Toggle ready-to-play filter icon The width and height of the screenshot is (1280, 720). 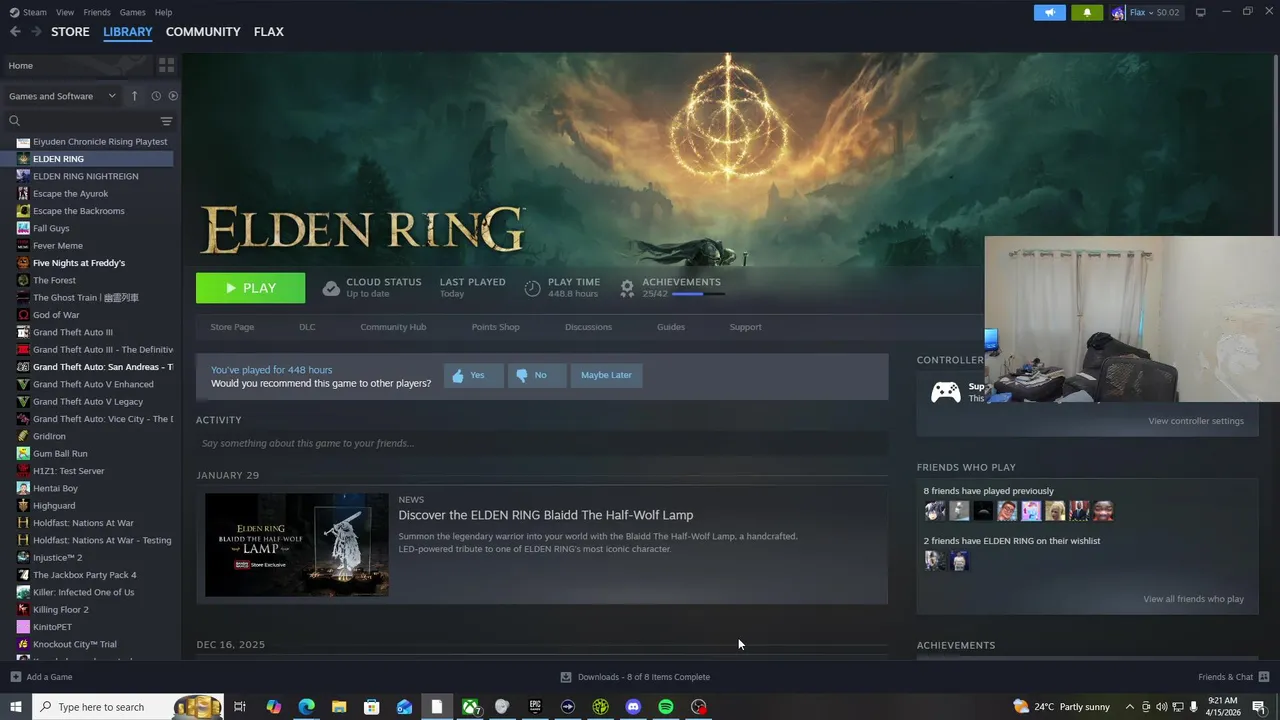[x=173, y=96]
